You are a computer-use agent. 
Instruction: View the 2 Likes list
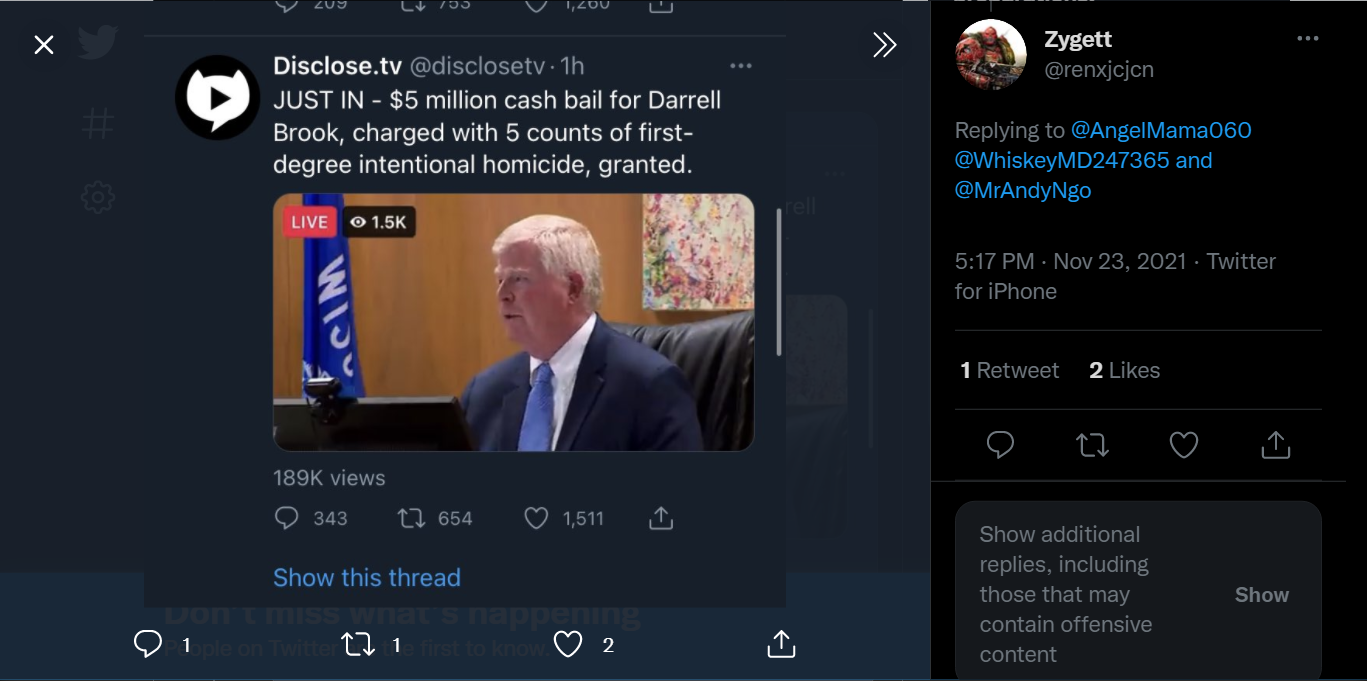coord(1124,371)
